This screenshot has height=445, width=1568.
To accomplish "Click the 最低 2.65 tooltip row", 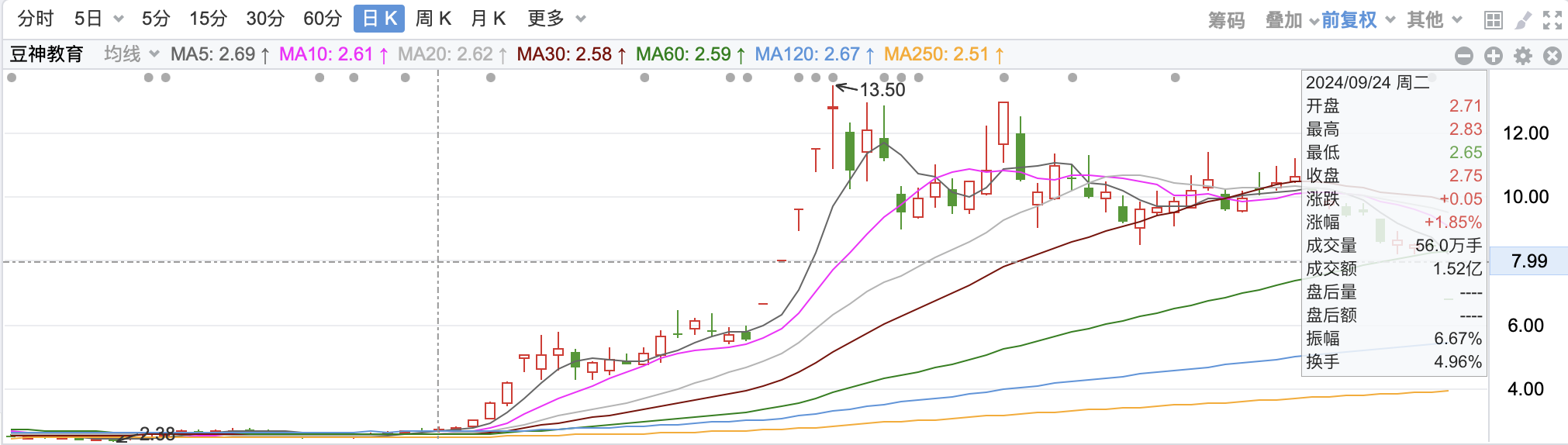I will pos(1394,153).
